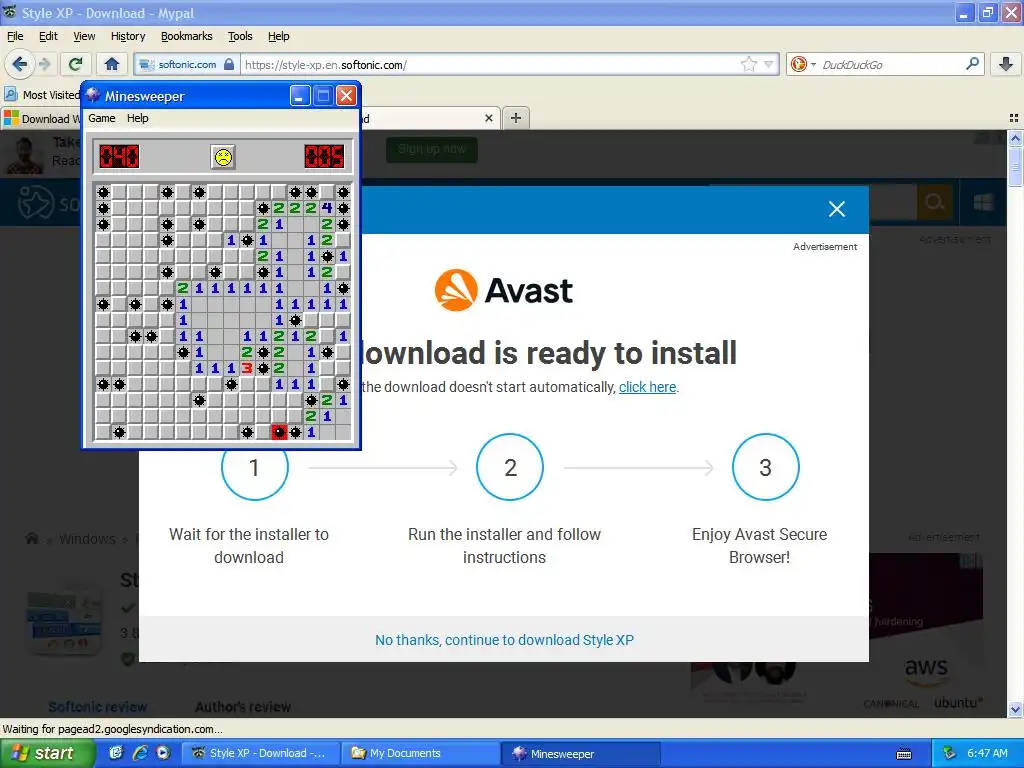The width and height of the screenshot is (1024, 768).
Task: Click the Minesweeper title bar icon
Action: pyautogui.click(x=93, y=96)
